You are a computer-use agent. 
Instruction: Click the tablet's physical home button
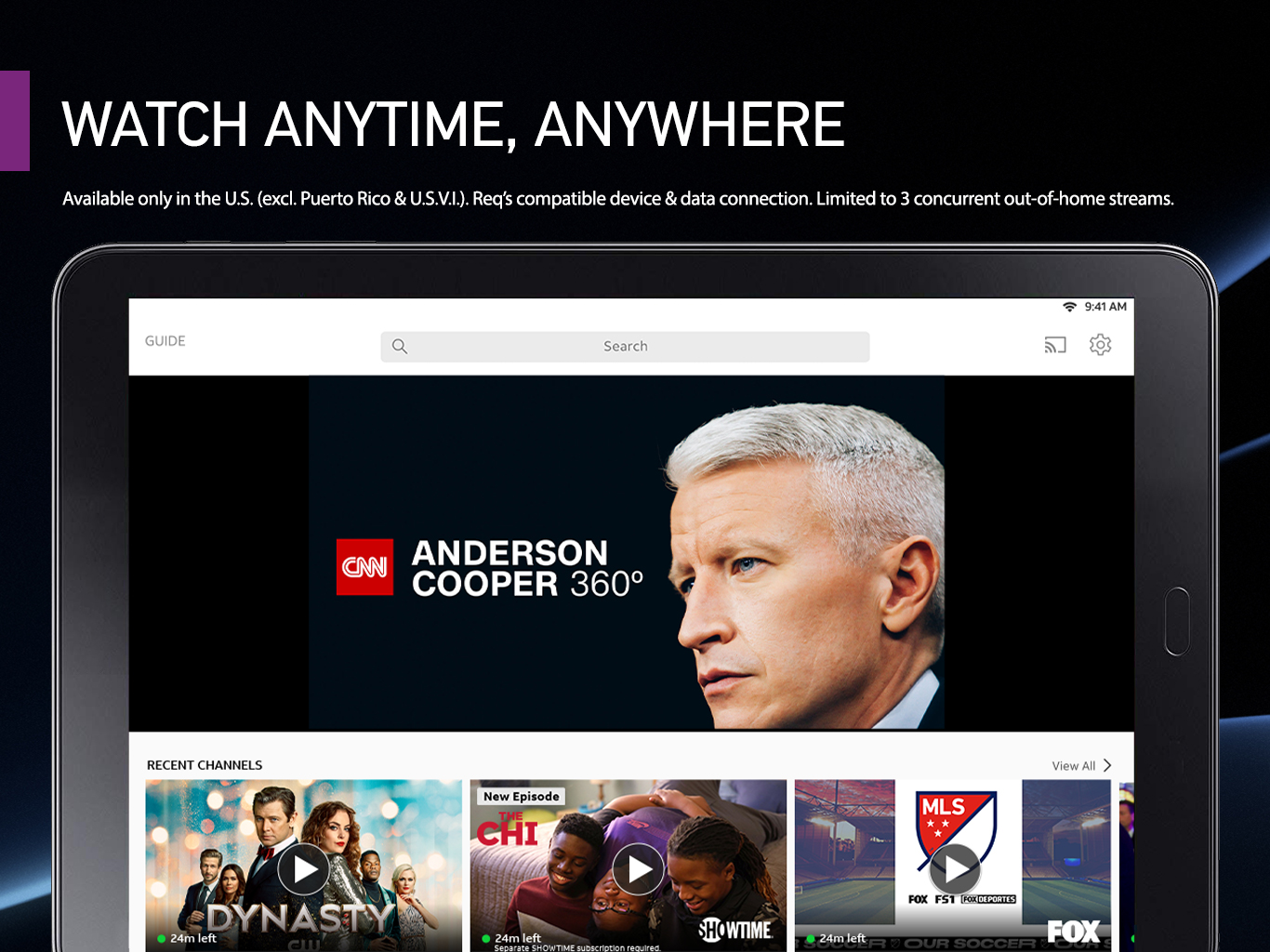pyautogui.click(x=1177, y=621)
